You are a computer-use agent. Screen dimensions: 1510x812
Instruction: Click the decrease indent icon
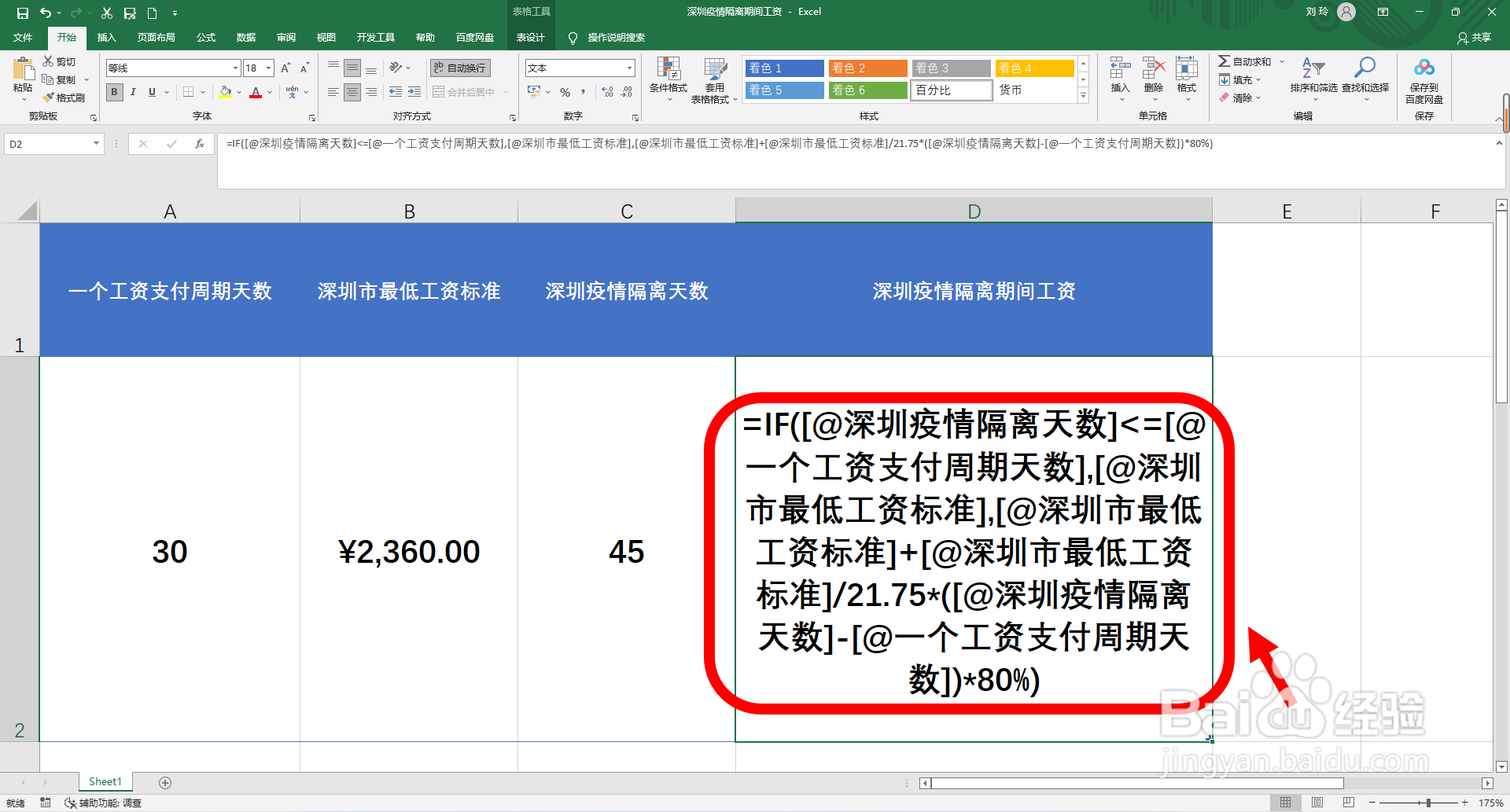point(396,92)
